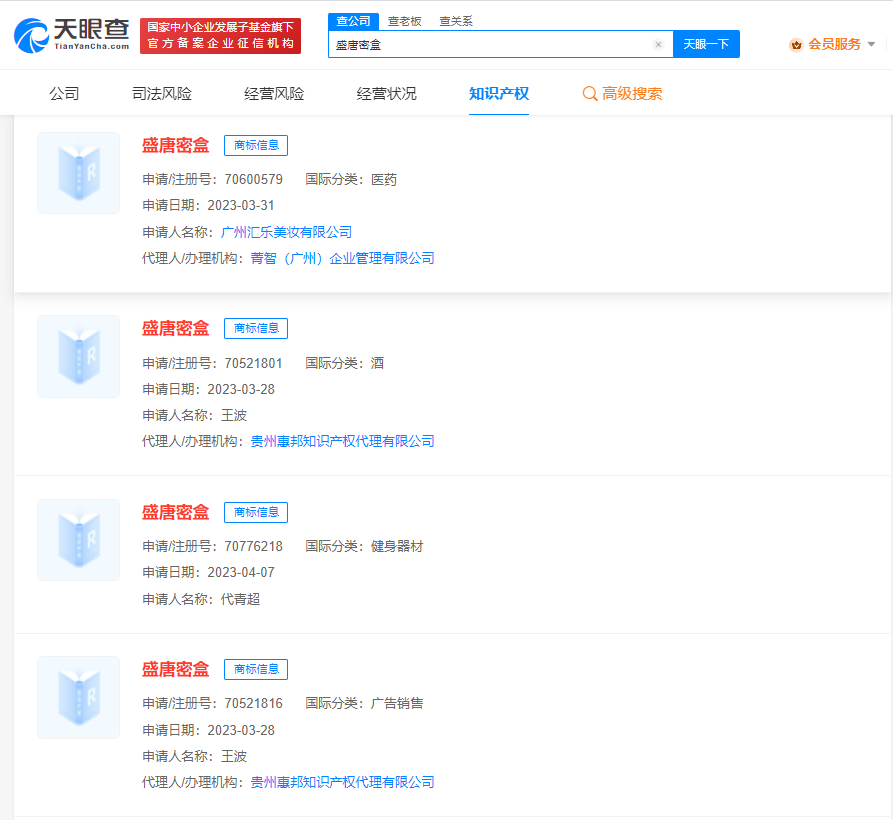Open trademark thumbnail for 70776218

[79, 540]
